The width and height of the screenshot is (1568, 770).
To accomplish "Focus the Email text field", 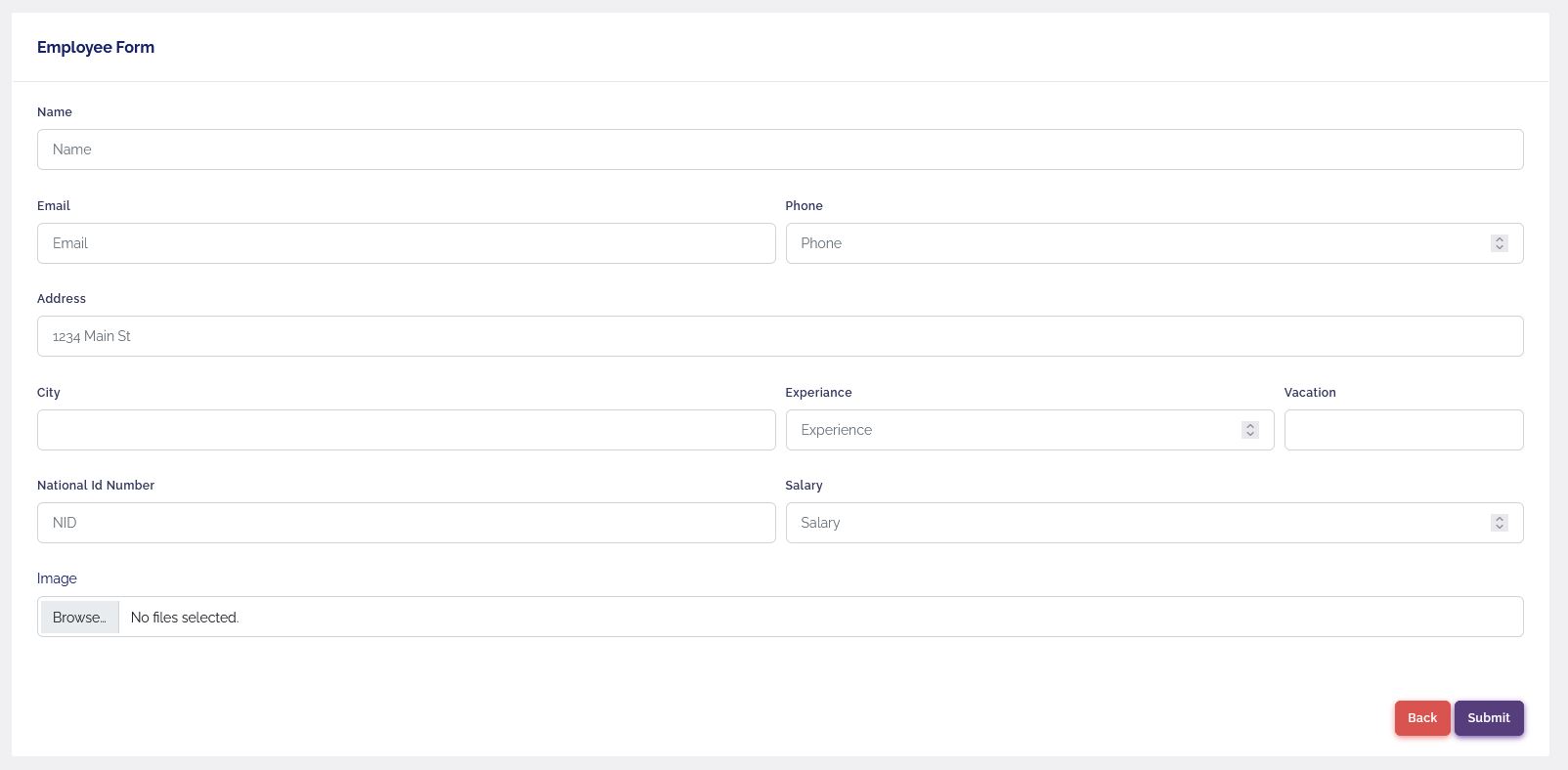I will click(x=406, y=243).
